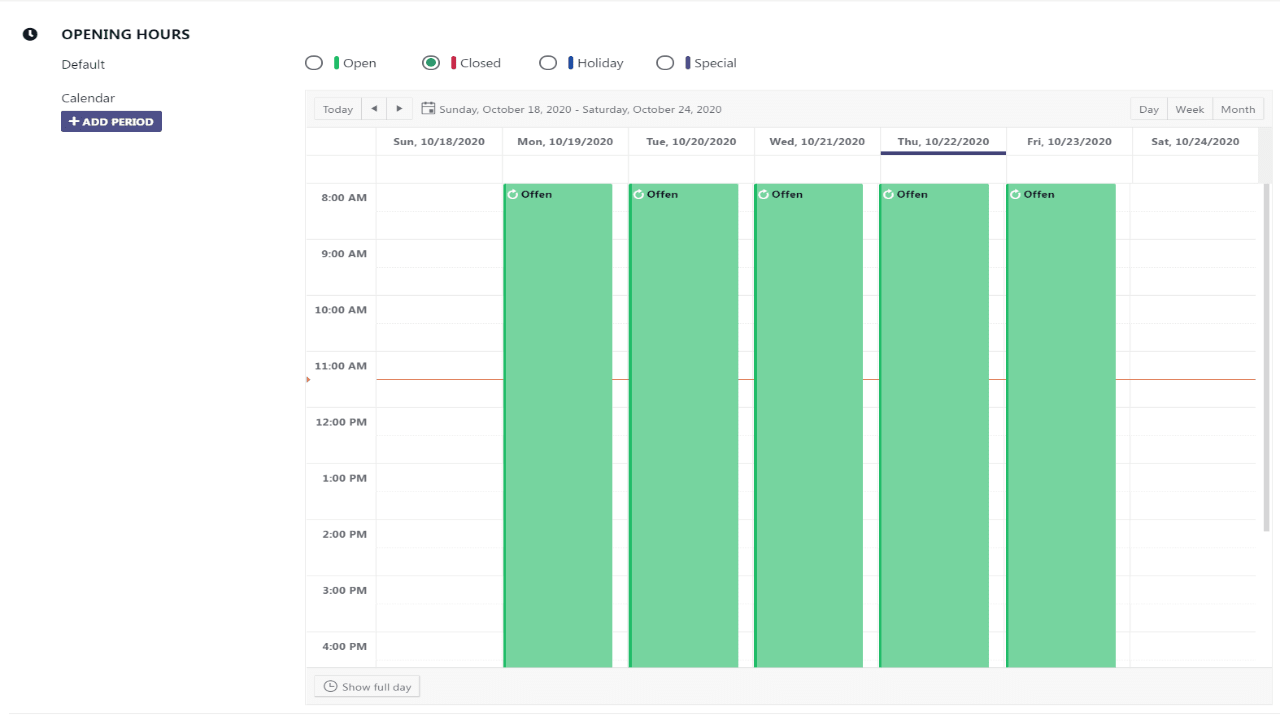The width and height of the screenshot is (1280, 720).
Task: Go to previous week using left arrow
Action: coord(374,109)
